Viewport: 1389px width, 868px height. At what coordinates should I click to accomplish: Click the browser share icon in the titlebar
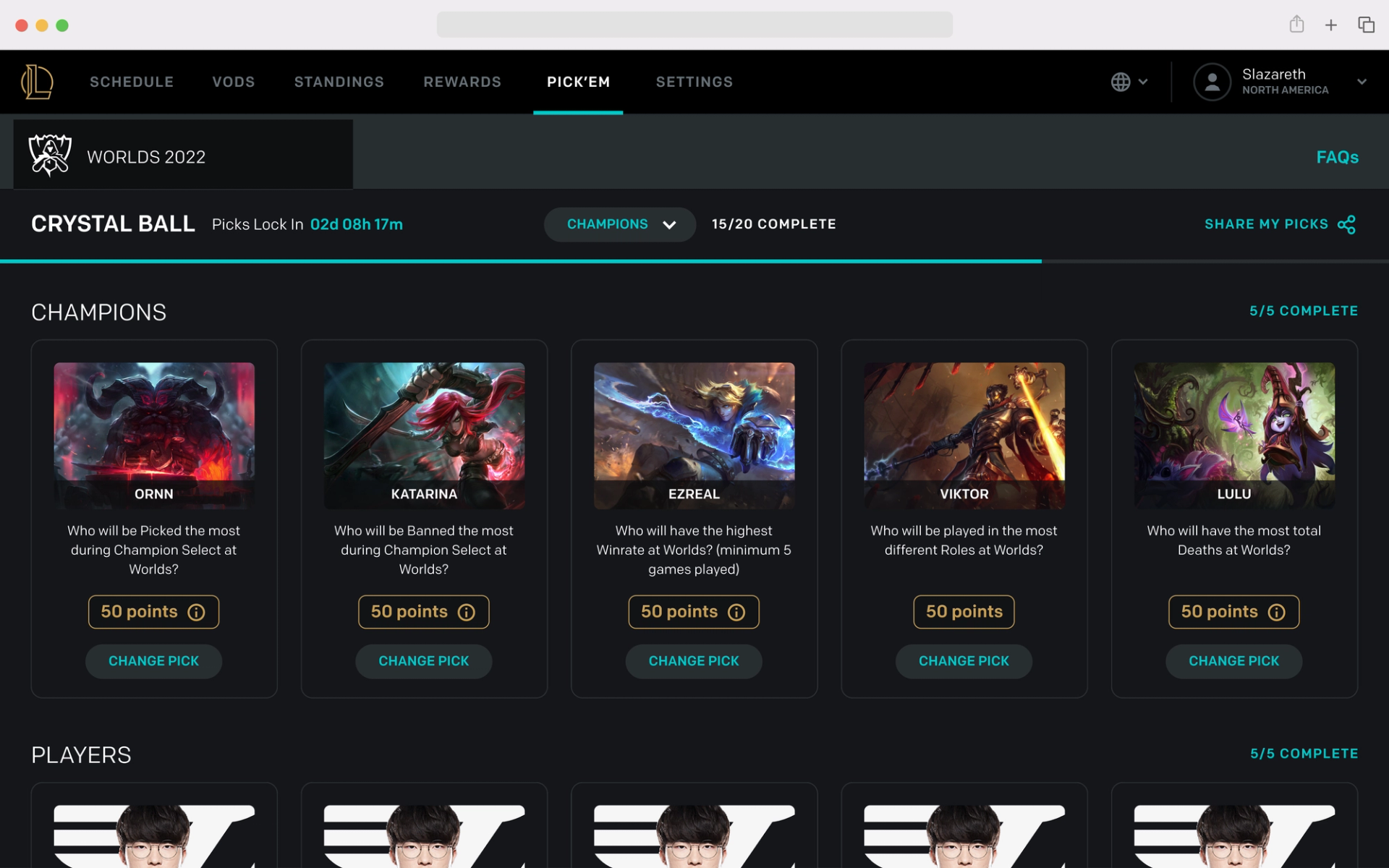click(1295, 24)
